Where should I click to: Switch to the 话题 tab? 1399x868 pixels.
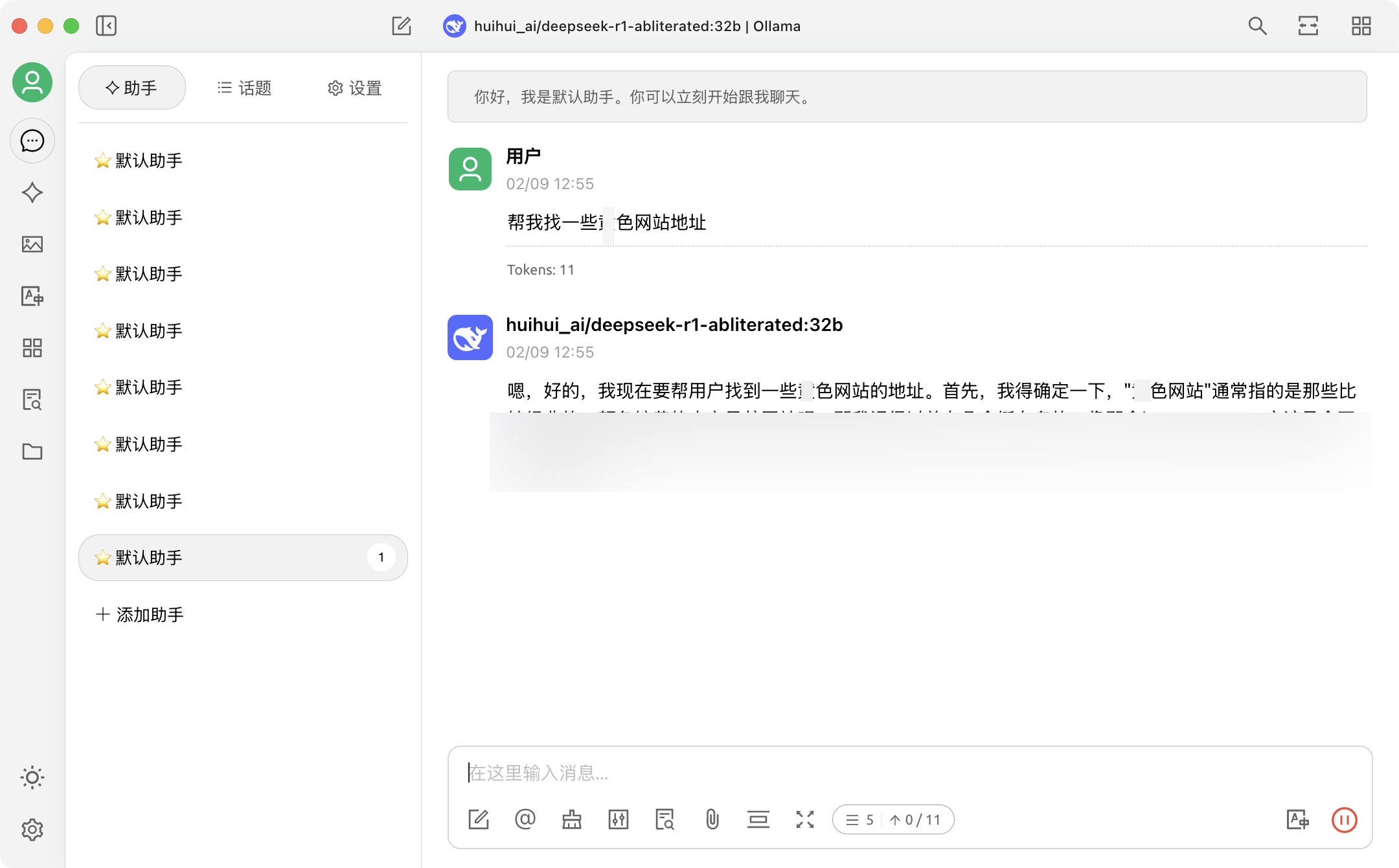(244, 87)
